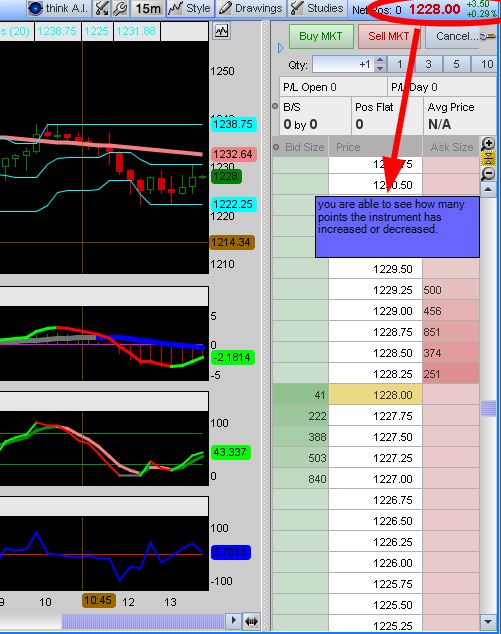The width and height of the screenshot is (501, 634).
Task: Click the orange 1214.34 price label
Action: click(232, 242)
